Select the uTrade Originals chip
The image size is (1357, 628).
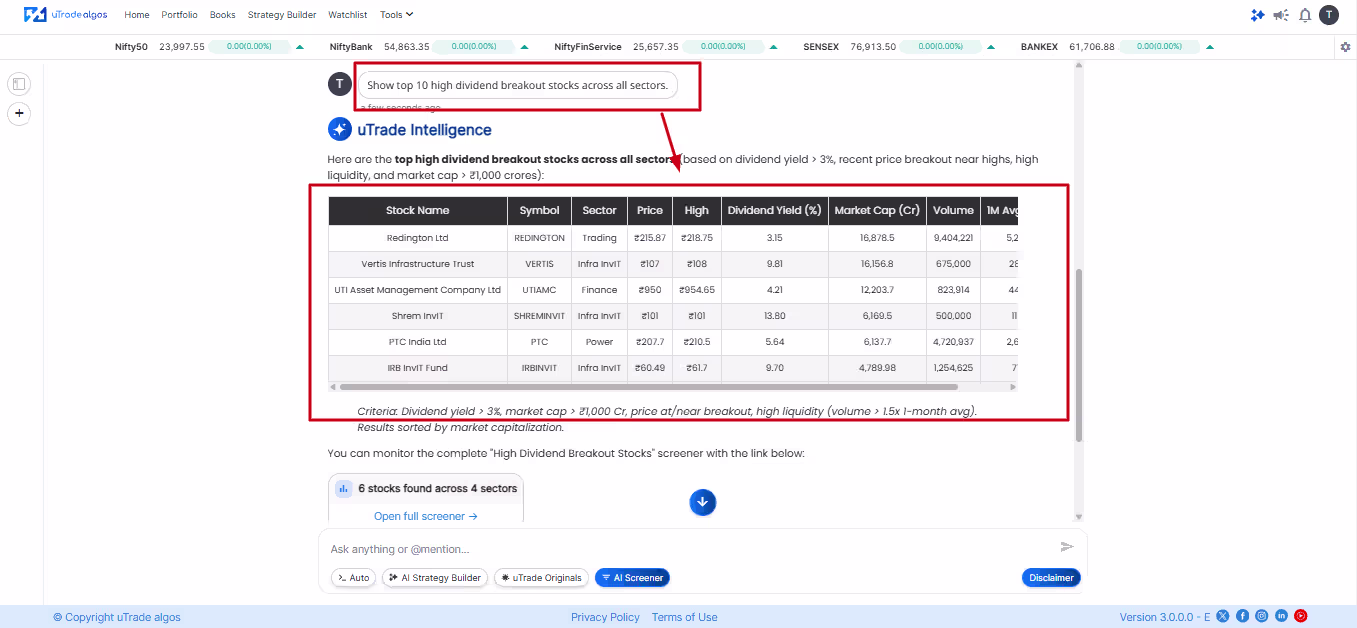[541, 578]
